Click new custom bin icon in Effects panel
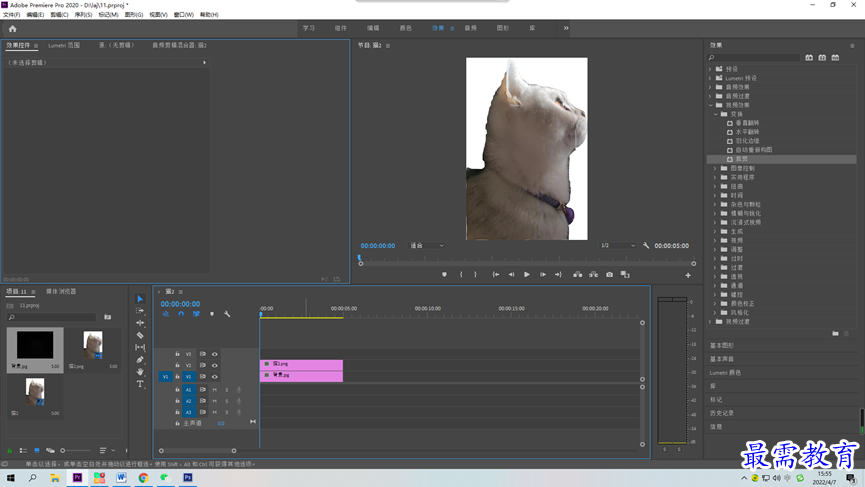The width and height of the screenshot is (865, 487). [835, 333]
